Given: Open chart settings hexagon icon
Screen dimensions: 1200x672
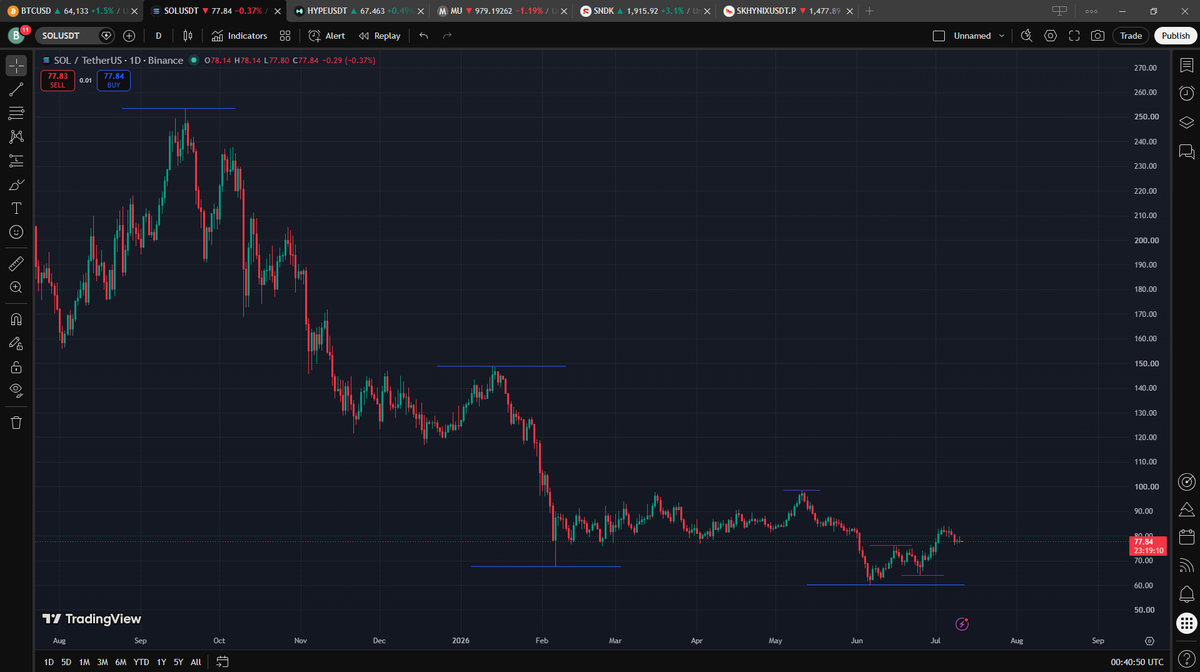Looking at the screenshot, I should click(x=1050, y=35).
